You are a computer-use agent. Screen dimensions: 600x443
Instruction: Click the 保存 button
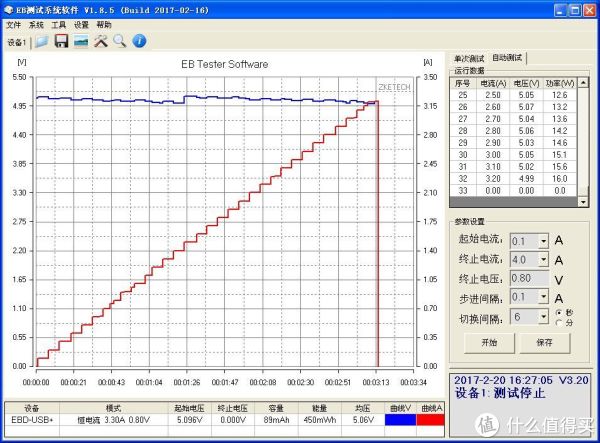point(545,343)
